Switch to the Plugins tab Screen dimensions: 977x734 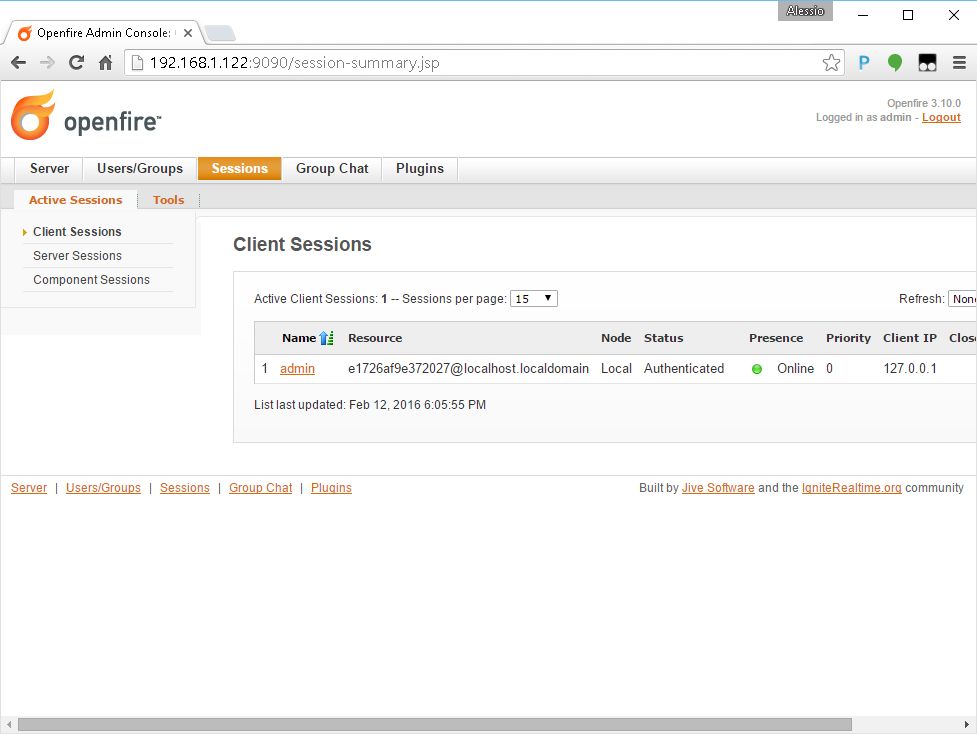coord(419,168)
